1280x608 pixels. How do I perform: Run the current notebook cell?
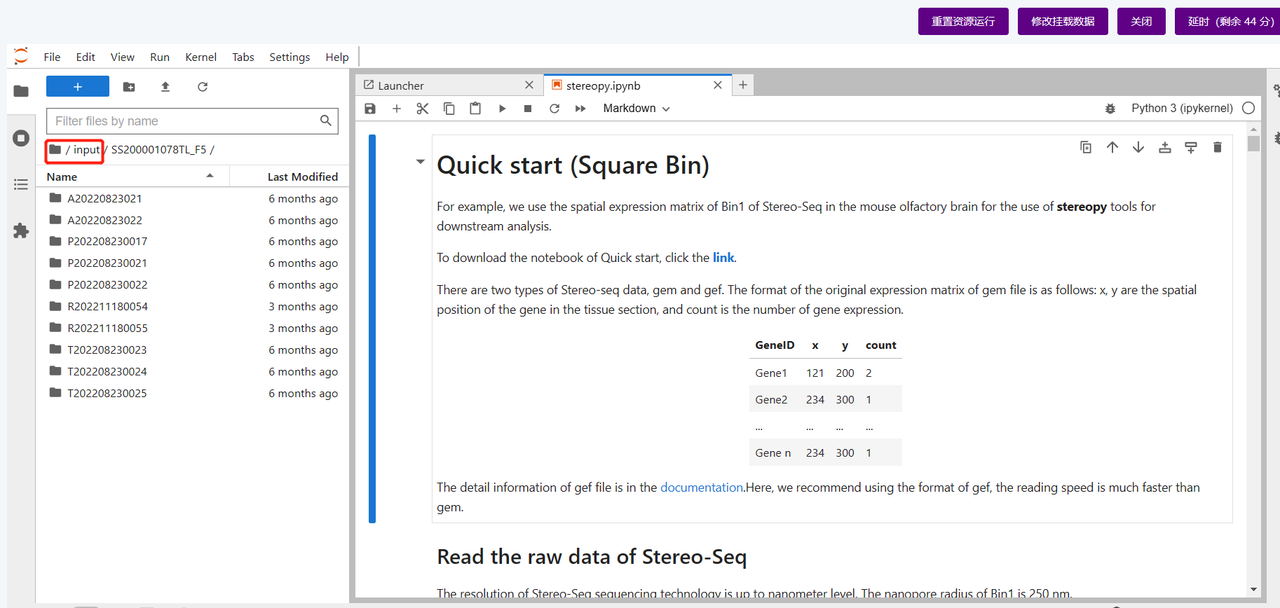[502, 108]
